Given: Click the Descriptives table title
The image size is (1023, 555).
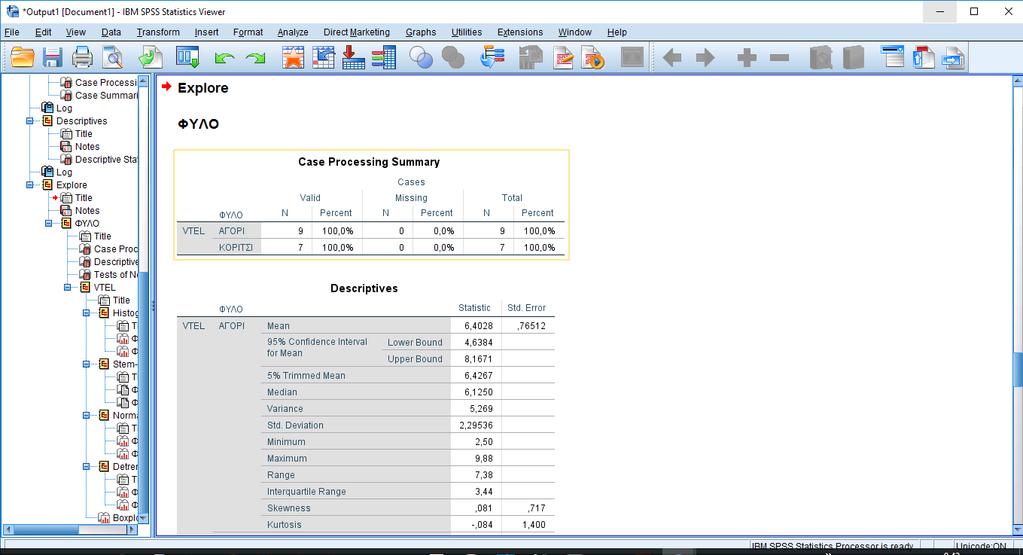Looking at the screenshot, I should tap(364, 288).
